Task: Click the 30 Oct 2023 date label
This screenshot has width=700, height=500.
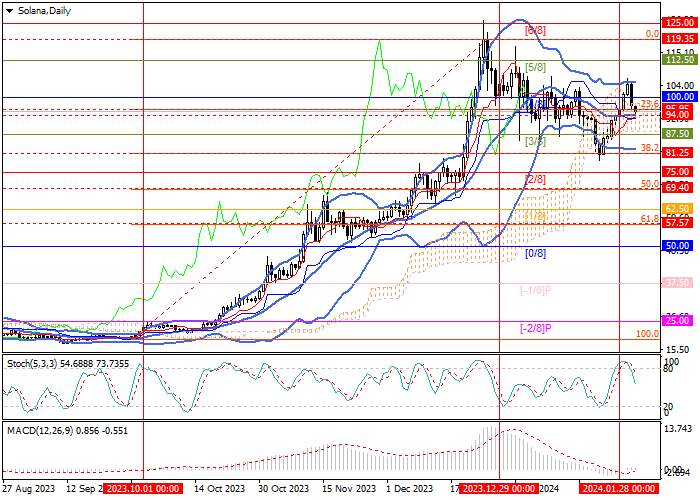Action: click(x=284, y=489)
